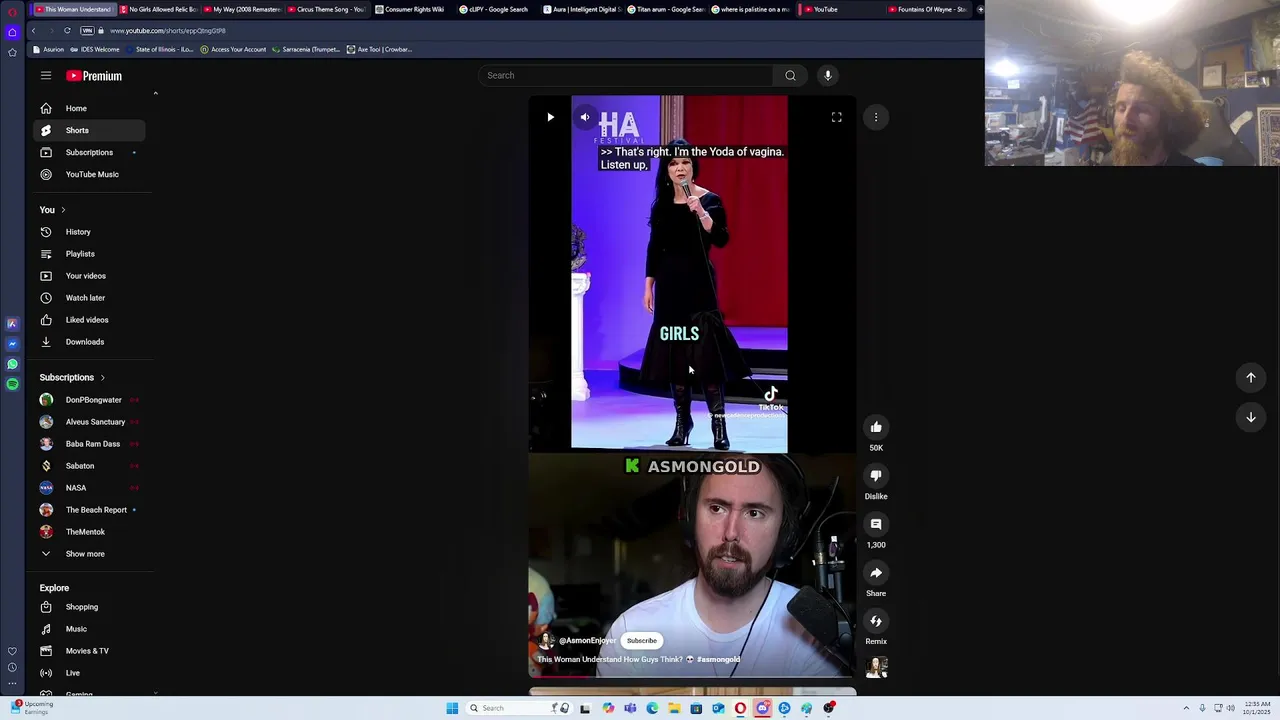1280x720 pixels.
Task: Switch to My Way (2008 Remaster) tab
Action: click(x=242, y=9)
